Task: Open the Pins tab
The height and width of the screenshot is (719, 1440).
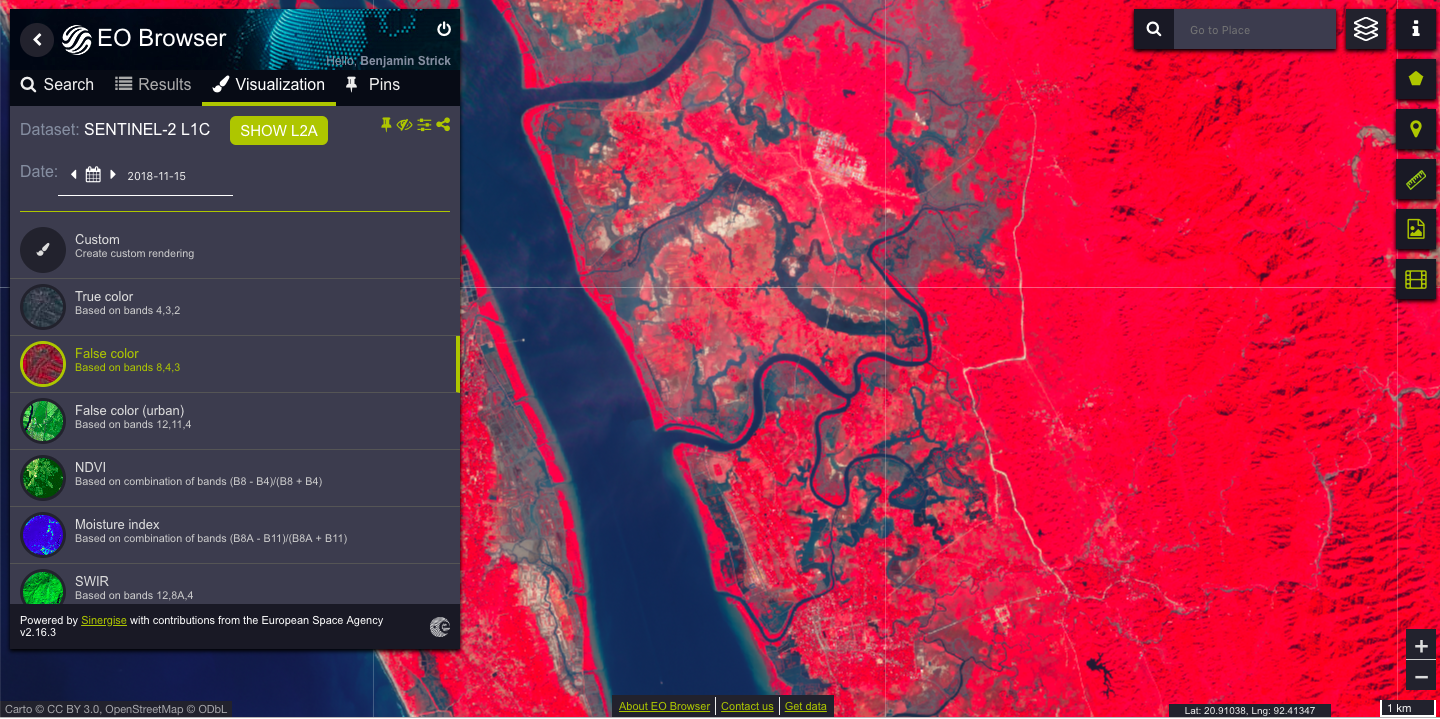Action: 372,85
